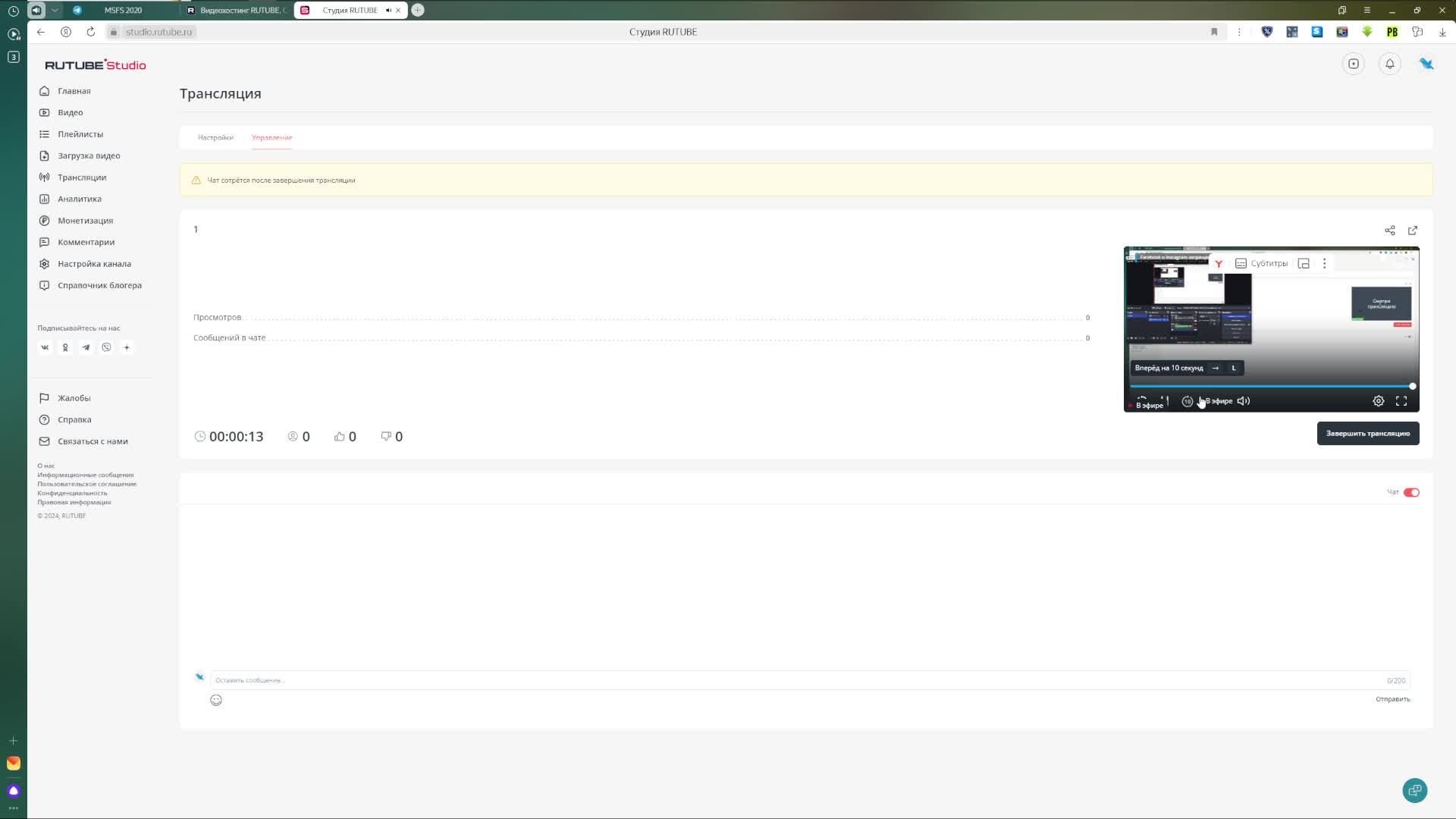Click the share broadcast icon

click(1389, 231)
